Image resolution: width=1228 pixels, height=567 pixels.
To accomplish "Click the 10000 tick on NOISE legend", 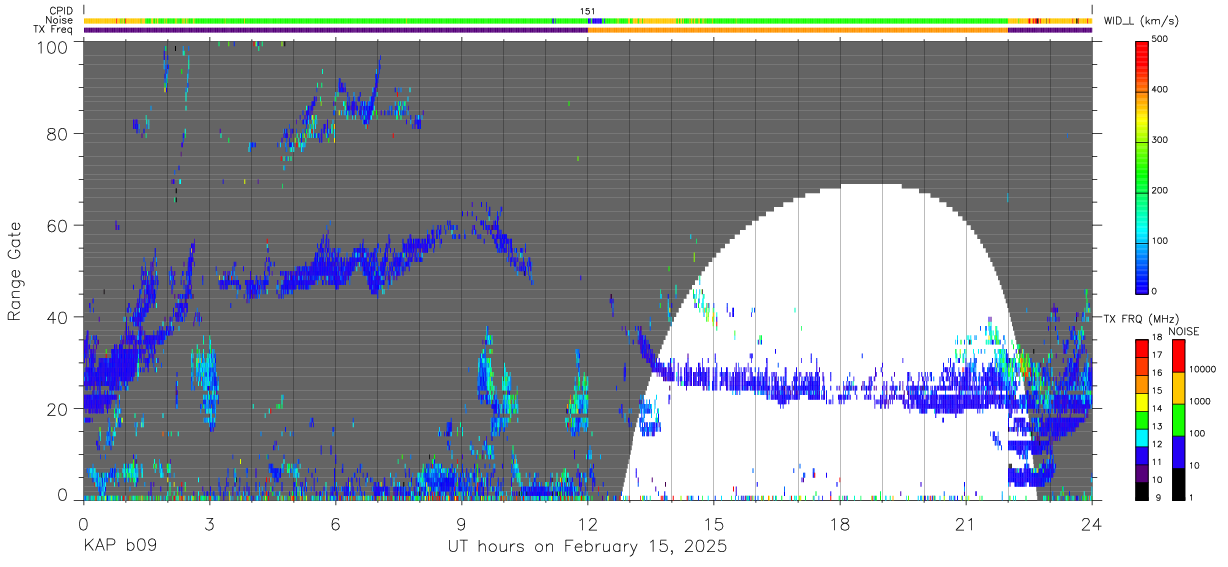I will (1203, 370).
